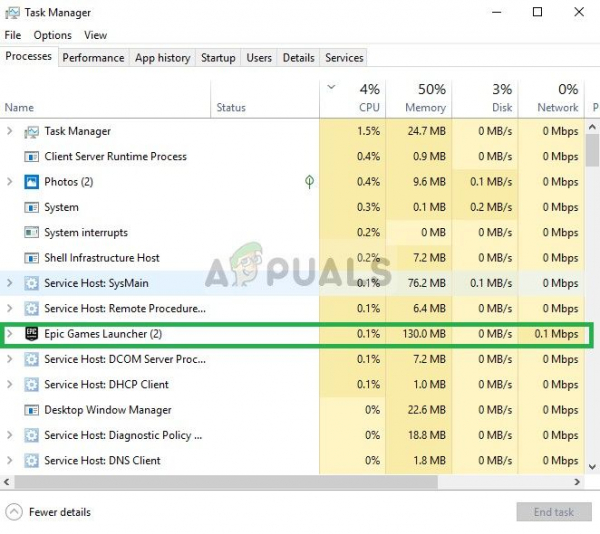Switch to the Users tab
Image resolution: width=600 pixels, height=534 pixels.
(259, 58)
